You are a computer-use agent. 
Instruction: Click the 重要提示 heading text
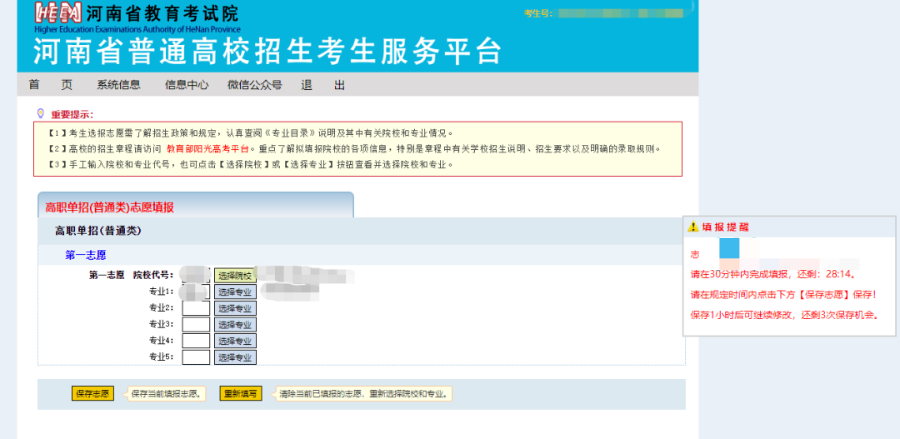(72, 114)
